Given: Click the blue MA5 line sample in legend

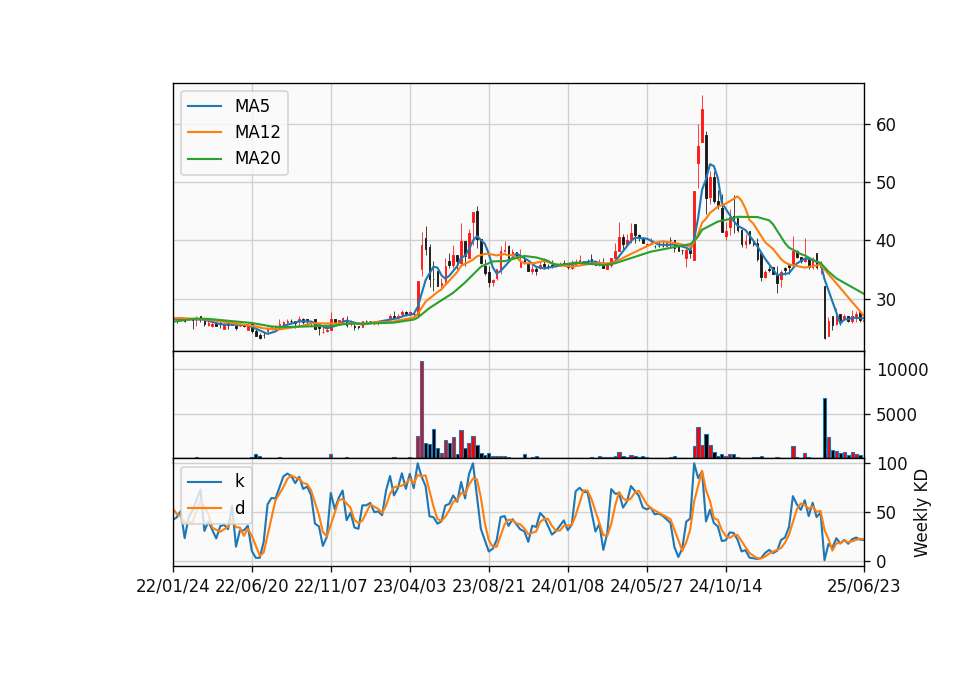Looking at the screenshot, I should [204, 107].
